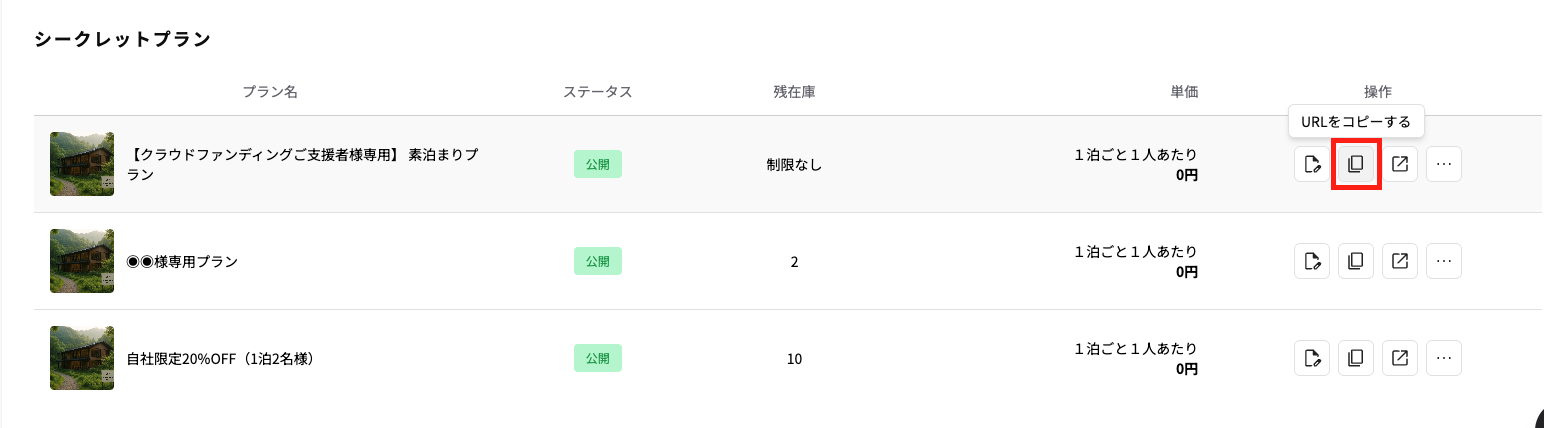Viewport: 1544px width, 428px height.
Task: Open 自社限定20%OFF plan in new tab
Action: point(1400,358)
